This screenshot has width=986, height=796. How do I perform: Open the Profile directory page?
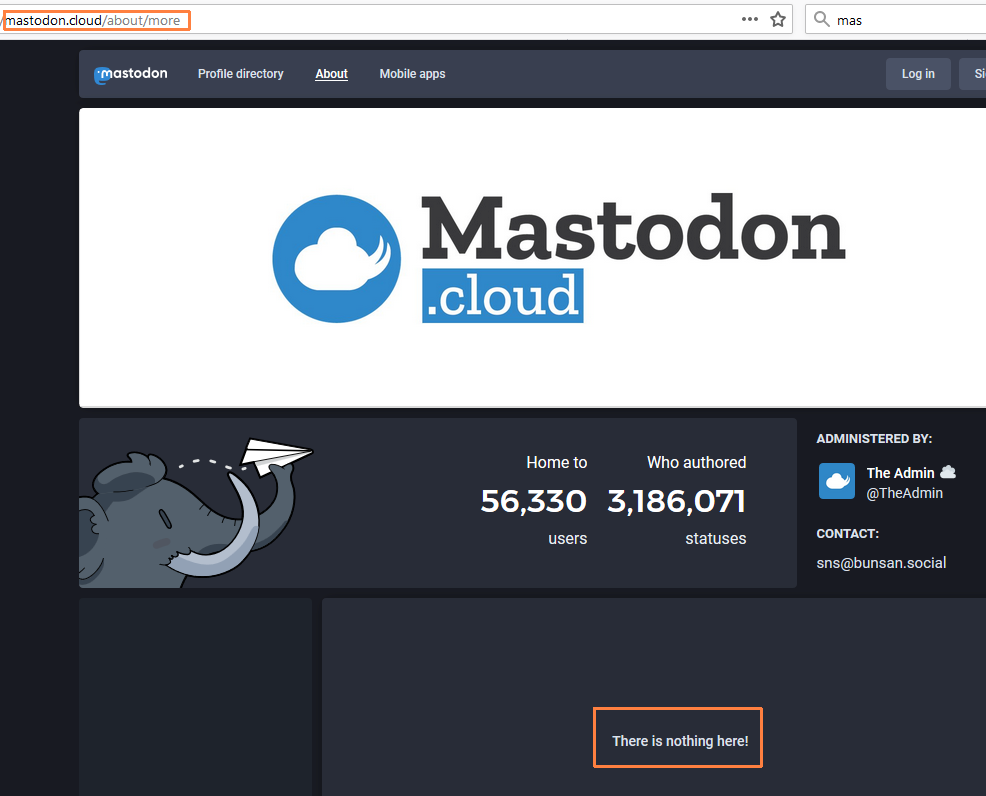240,74
